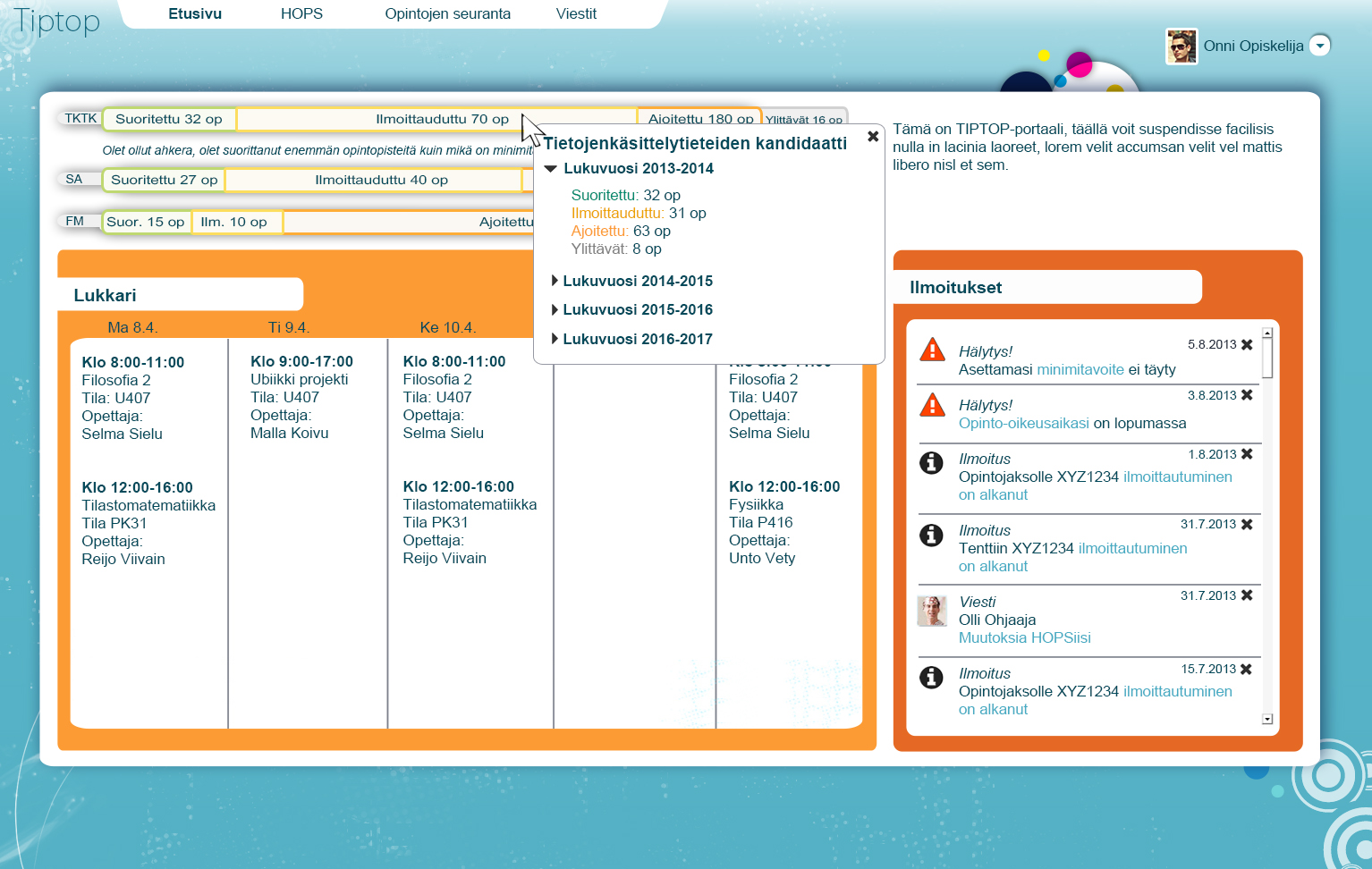
Task: Follow the Opinto-oikeusaikasi link
Action: (x=1024, y=423)
